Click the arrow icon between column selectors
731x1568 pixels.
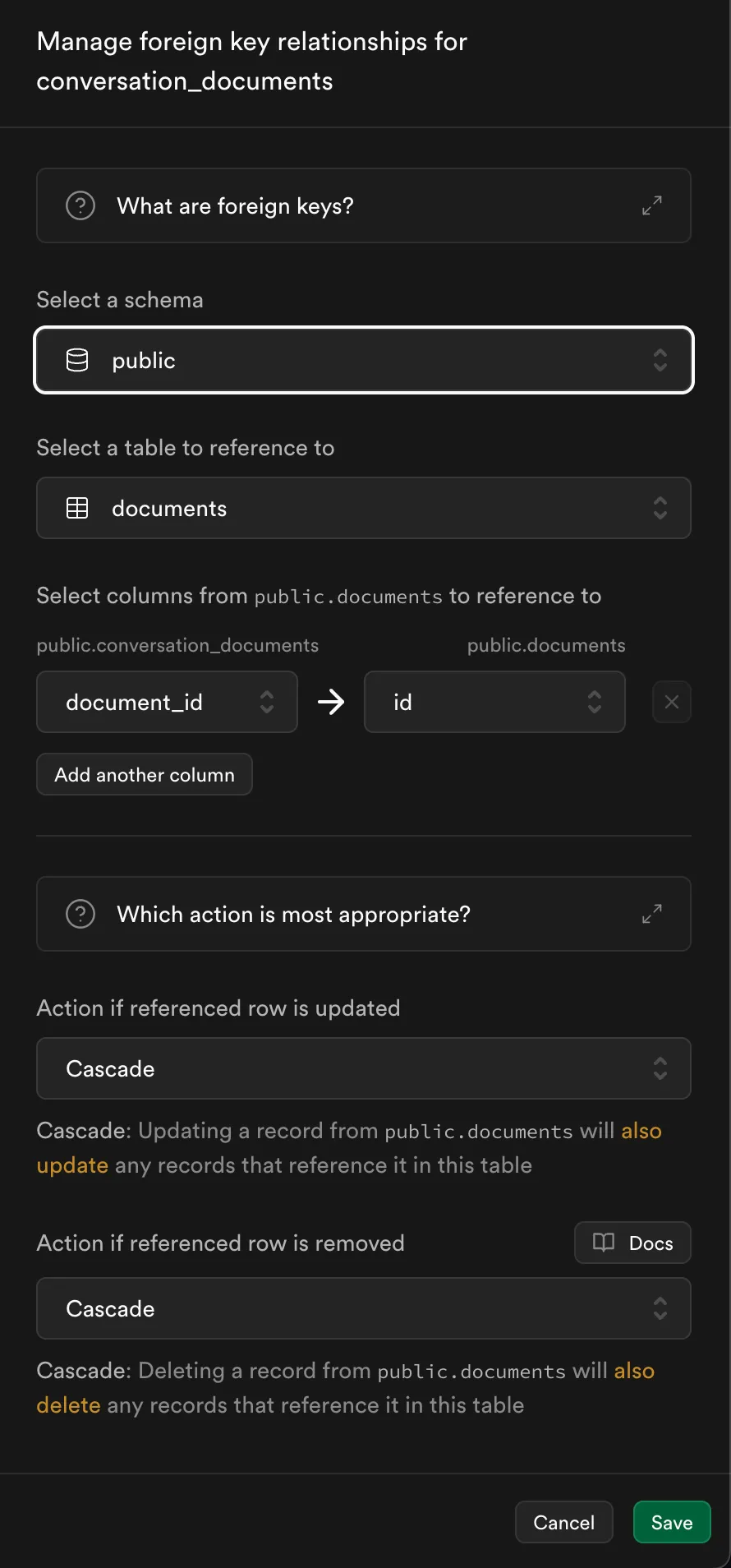click(x=331, y=702)
